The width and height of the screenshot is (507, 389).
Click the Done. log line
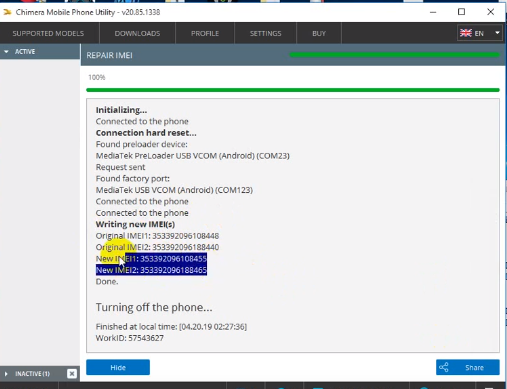coord(107,282)
